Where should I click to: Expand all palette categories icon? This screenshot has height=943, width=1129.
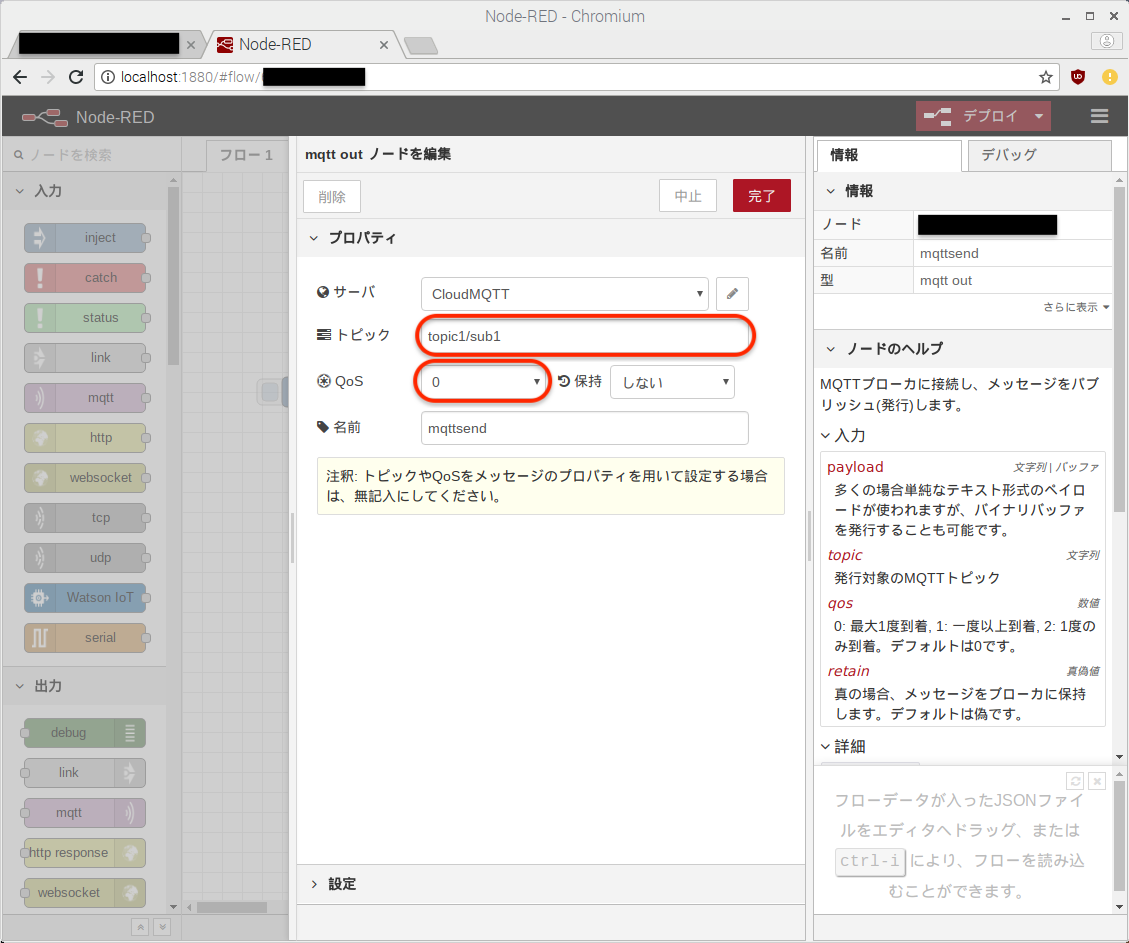coord(163,927)
